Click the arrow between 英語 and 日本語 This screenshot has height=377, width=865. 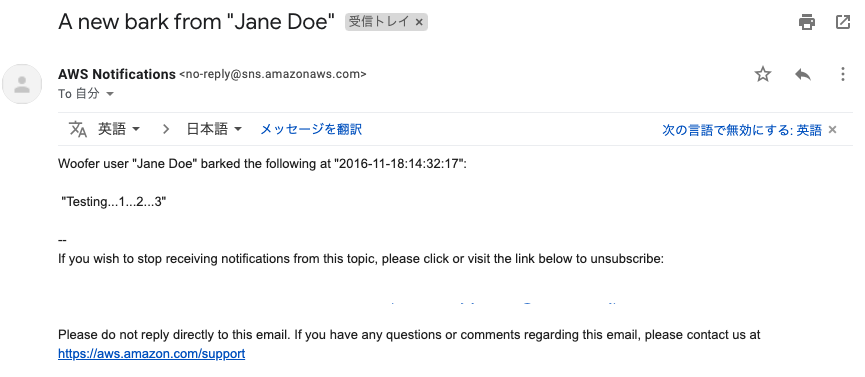pyautogui.click(x=166, y=129)
